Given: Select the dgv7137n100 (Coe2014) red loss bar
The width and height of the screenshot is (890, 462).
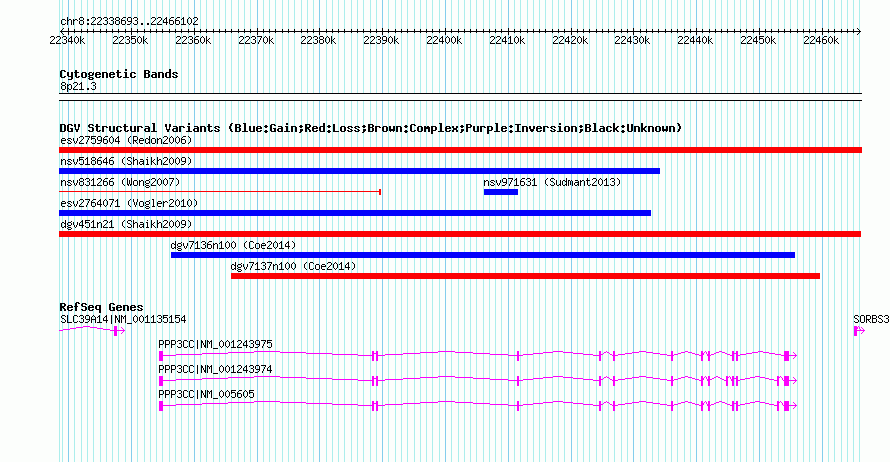Looking at the screenshot, I should 526,276.
